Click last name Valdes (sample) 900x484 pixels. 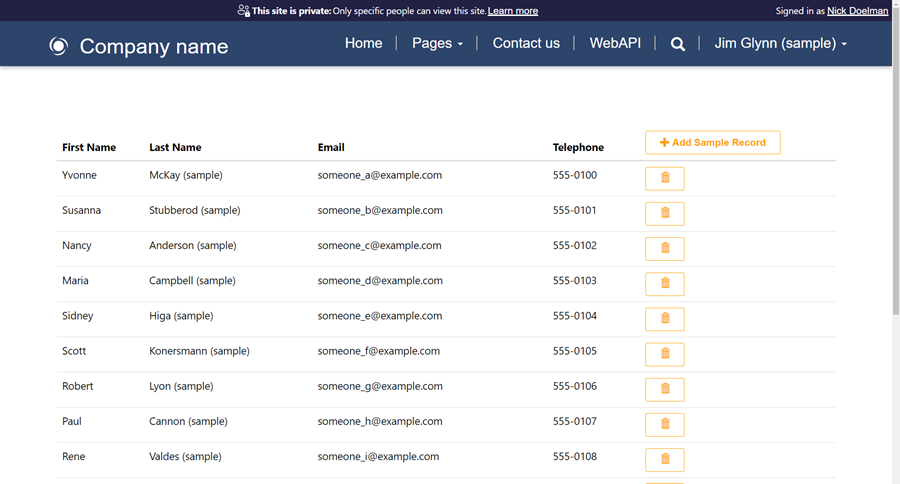click(x=185, y=456)
